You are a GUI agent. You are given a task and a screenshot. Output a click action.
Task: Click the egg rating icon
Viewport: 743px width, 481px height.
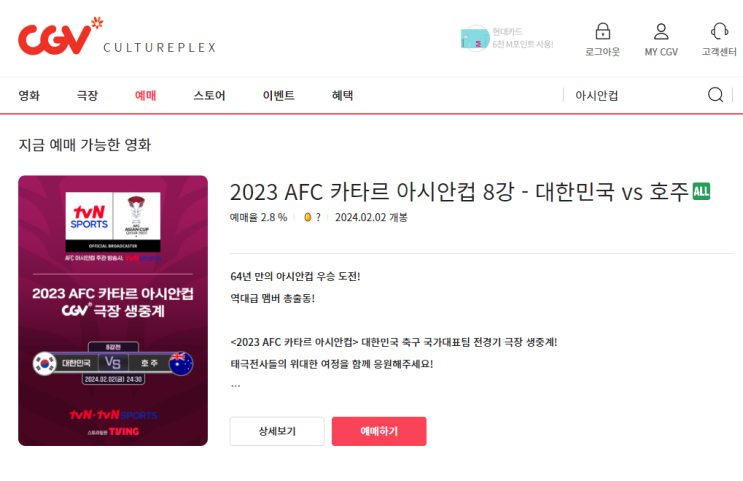[308, 217]
